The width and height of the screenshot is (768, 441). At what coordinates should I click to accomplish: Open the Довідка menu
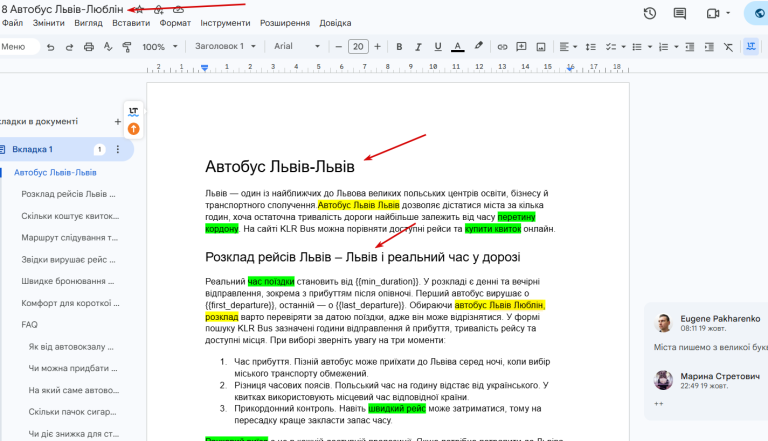335,23
